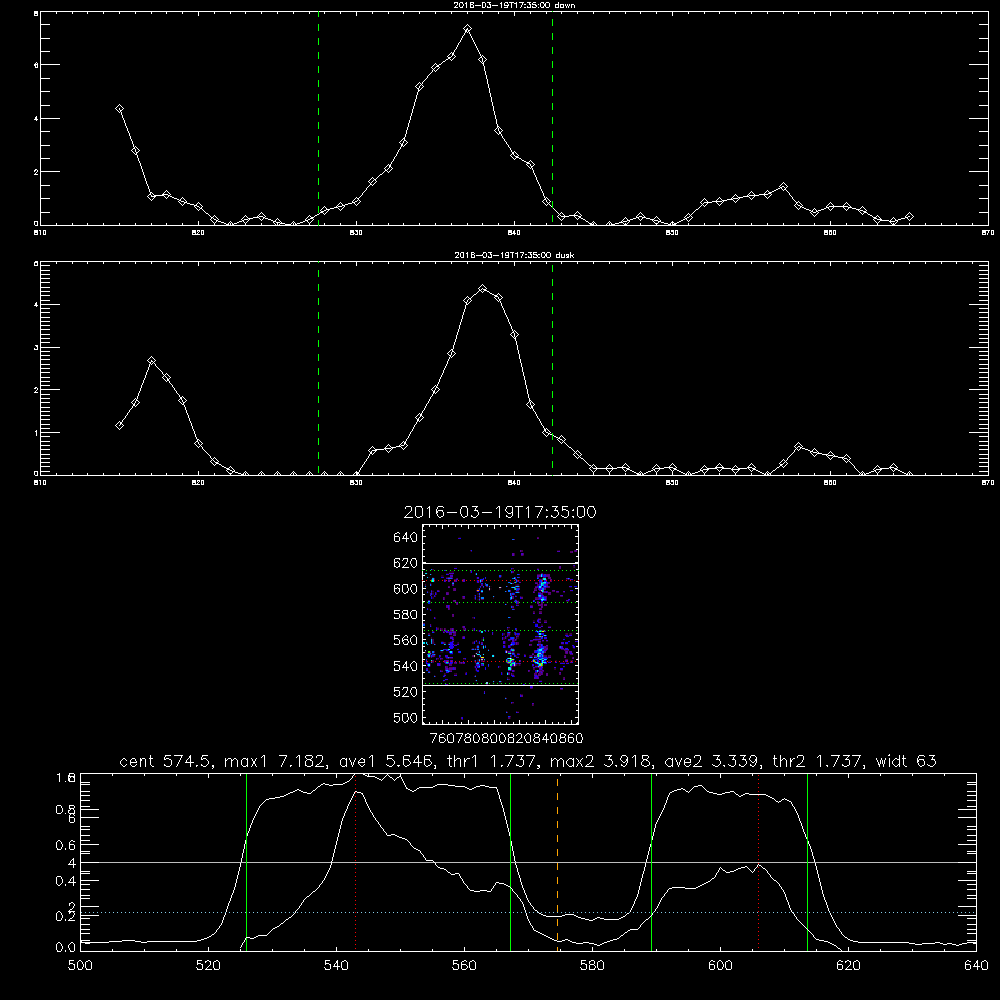Click the dusk plot title '2016-03-19T17:35:00 dusk'
This screenshot has height=1000, width=1000.
(514, 255)
